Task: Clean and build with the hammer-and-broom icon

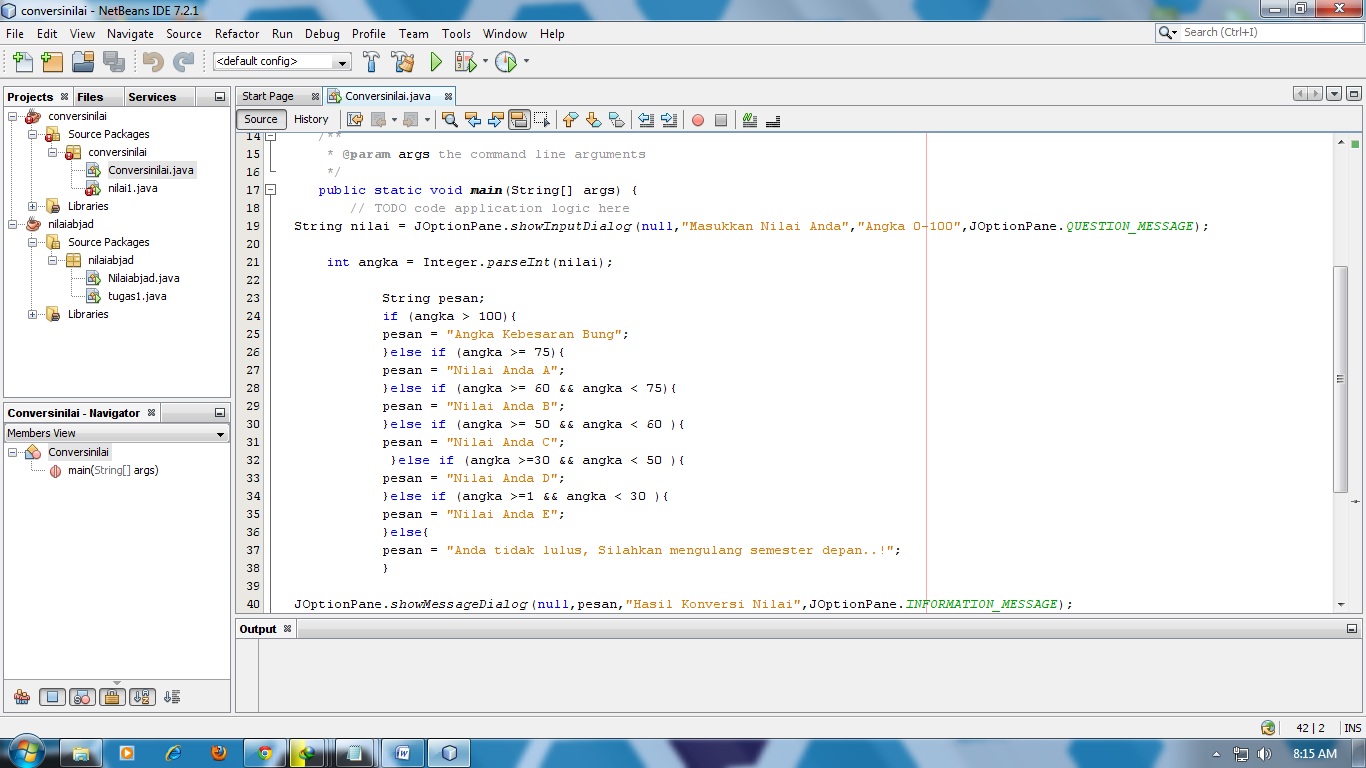Action: coord(402,62)
